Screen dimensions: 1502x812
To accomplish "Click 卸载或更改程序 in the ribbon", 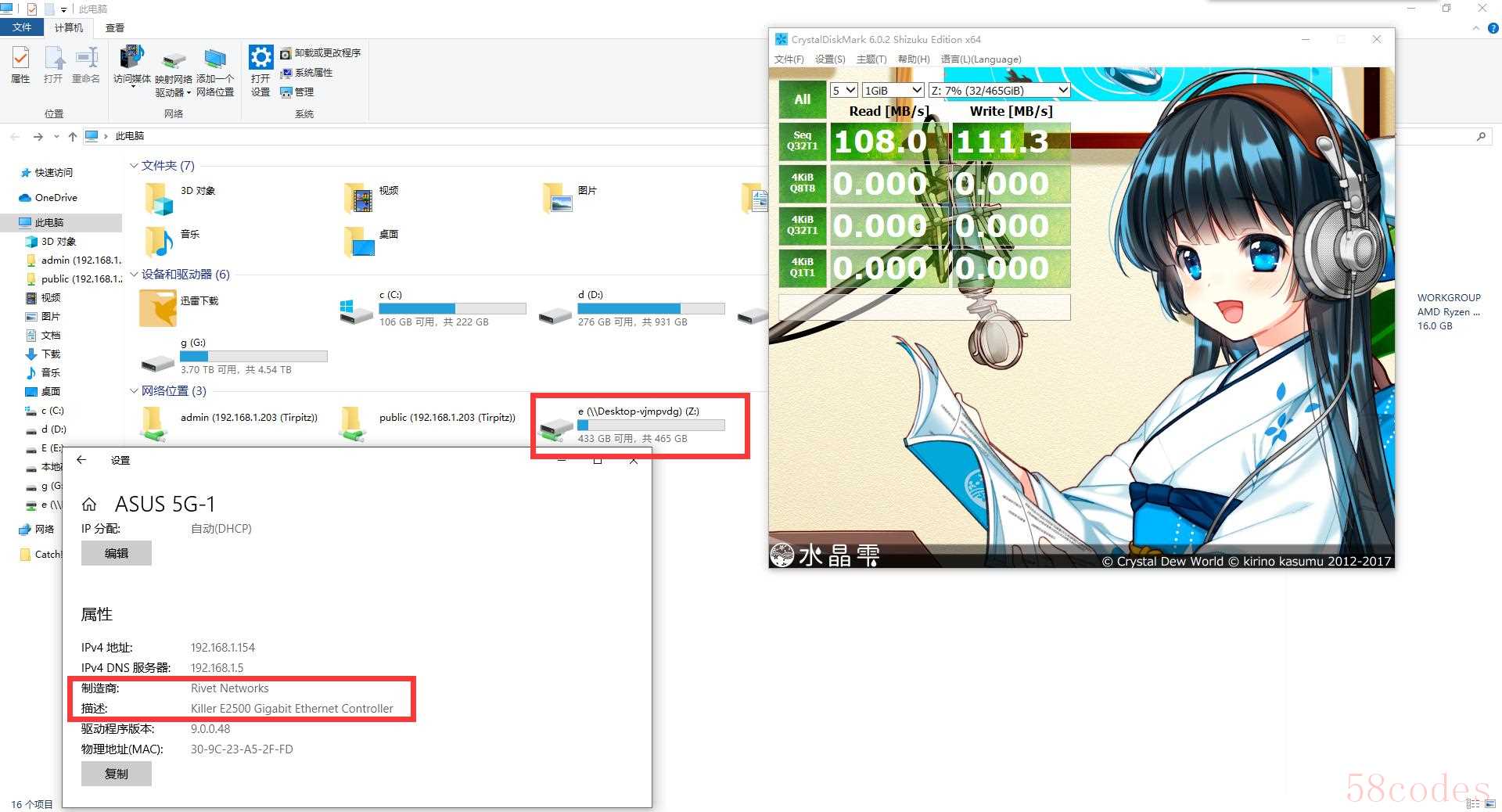I will [x=321, y=53].
